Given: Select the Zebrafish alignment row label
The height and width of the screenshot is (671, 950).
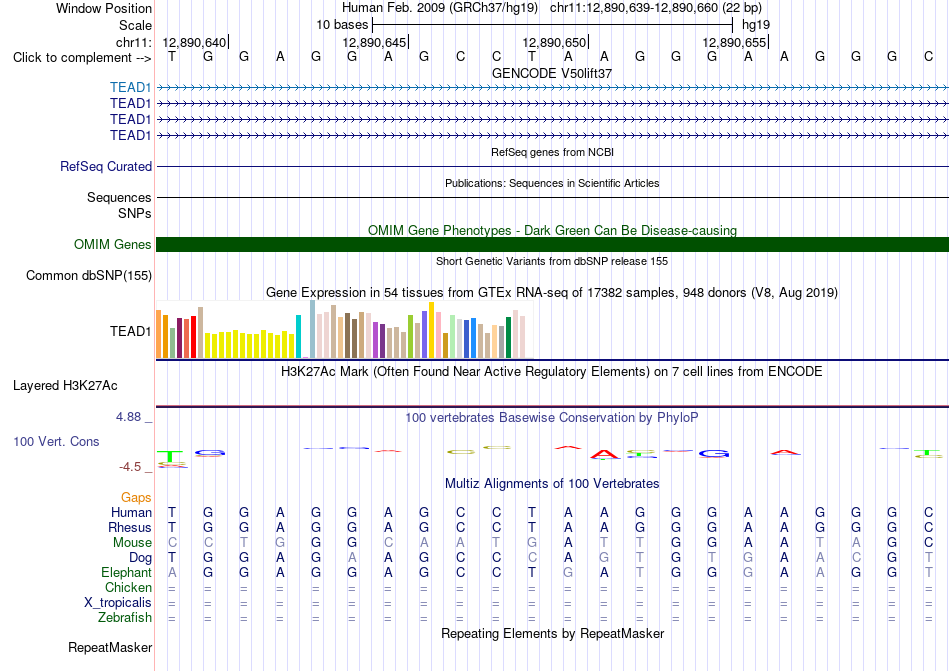Looking at the screenshot, I should tap(125, 618).
